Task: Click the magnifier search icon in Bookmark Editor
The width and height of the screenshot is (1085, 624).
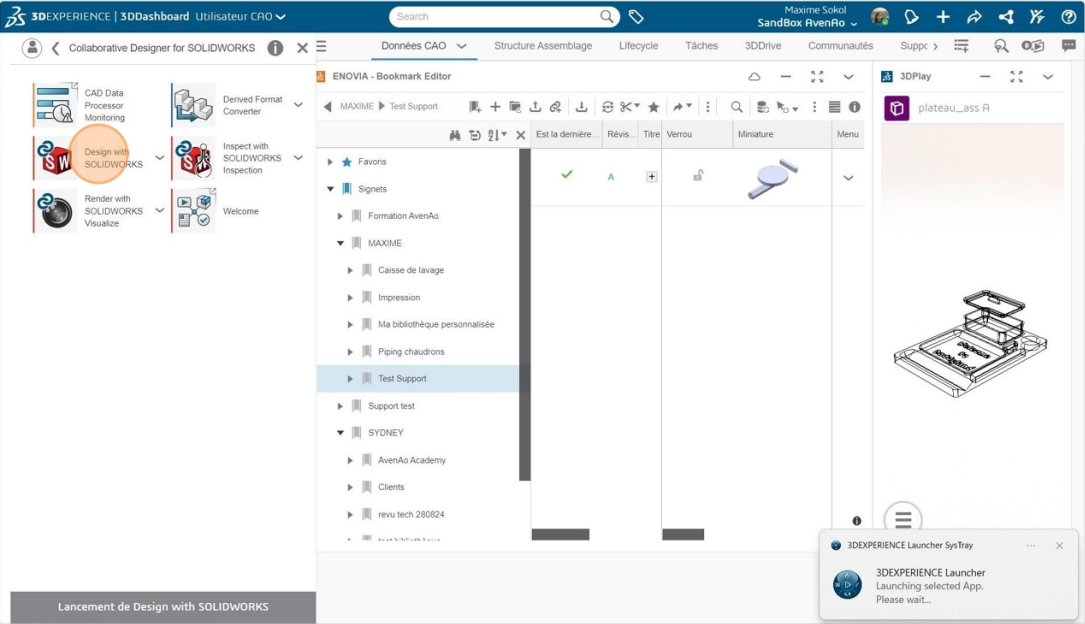Action: pos(736,107)
